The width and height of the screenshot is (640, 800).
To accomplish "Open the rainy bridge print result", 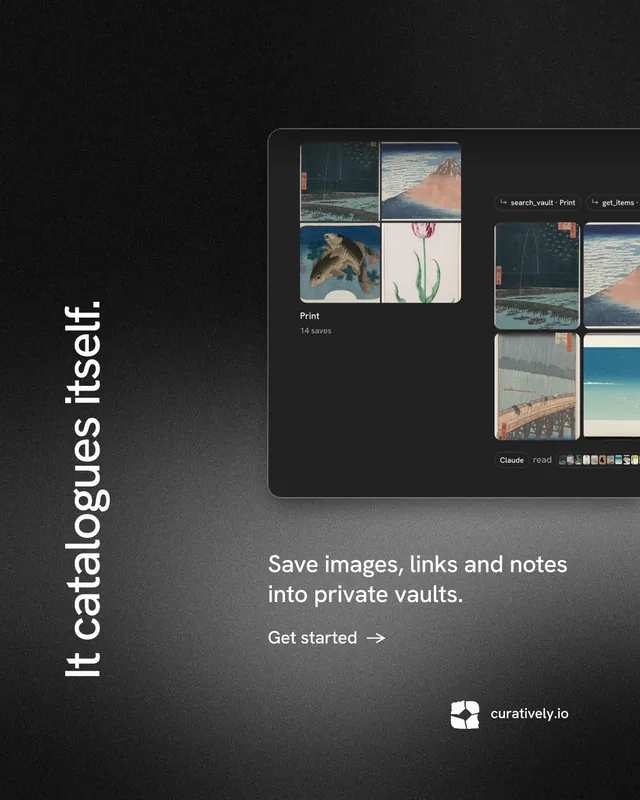I will pyautogui.click(x=537, y=386).
